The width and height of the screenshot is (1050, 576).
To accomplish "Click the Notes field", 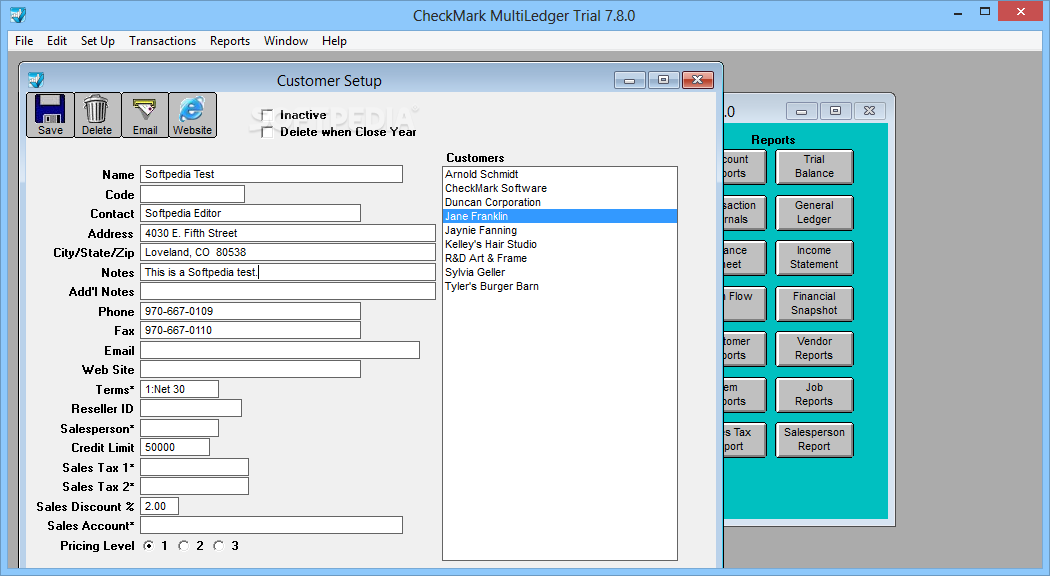I will (287, 272).
